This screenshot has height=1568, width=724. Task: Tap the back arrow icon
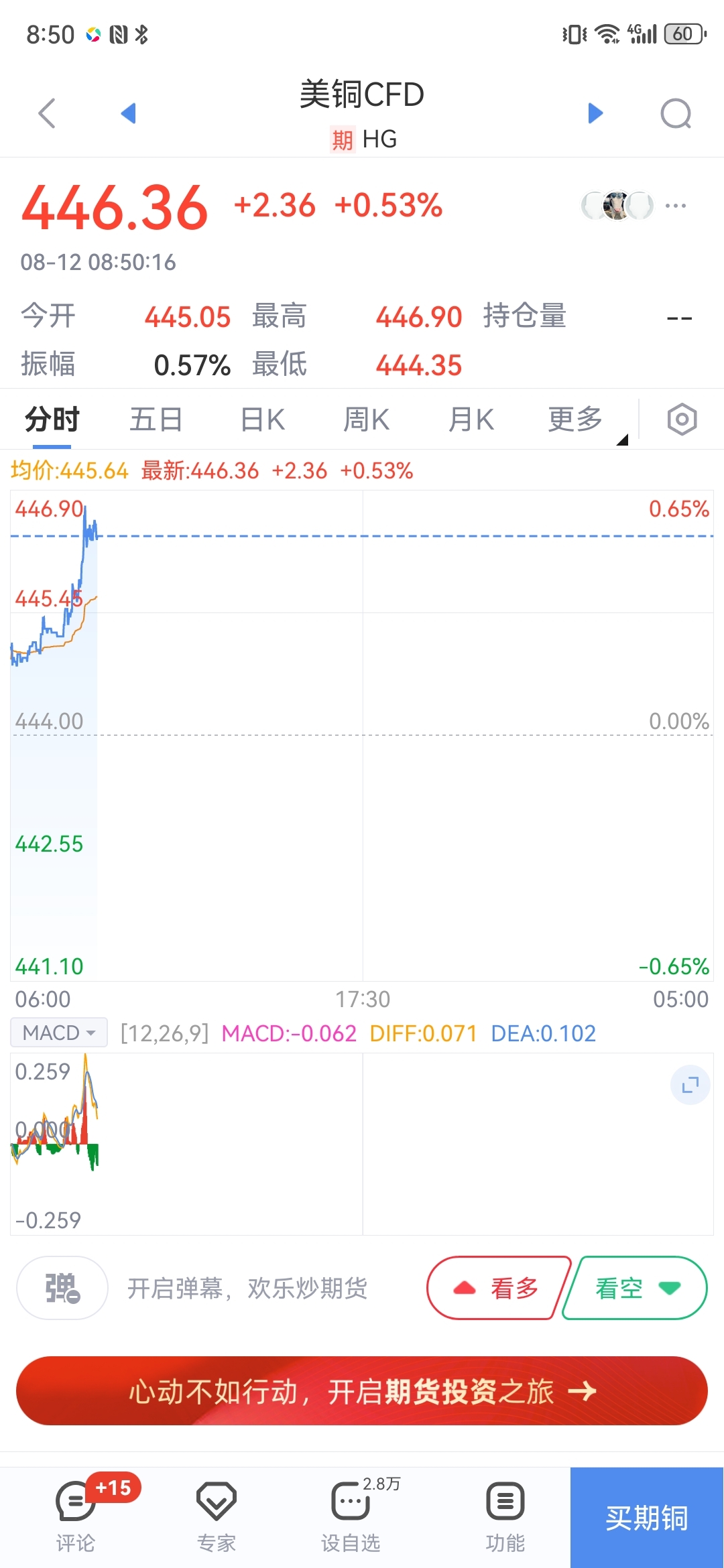click(x=47, y=113)
